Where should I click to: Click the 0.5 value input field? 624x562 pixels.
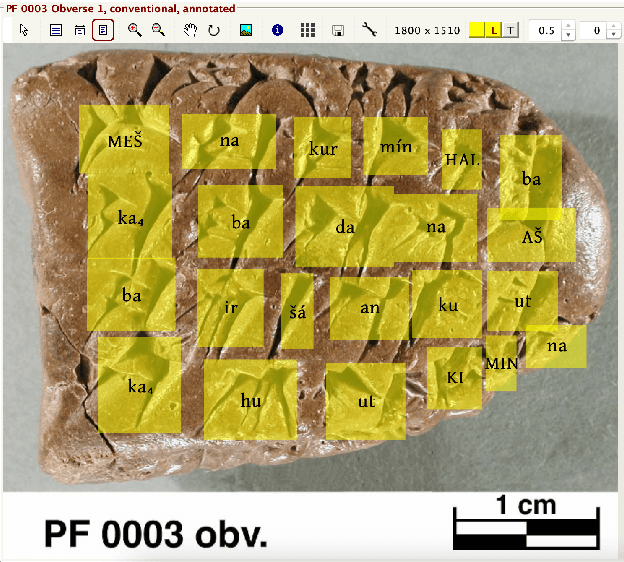(544, 31)
